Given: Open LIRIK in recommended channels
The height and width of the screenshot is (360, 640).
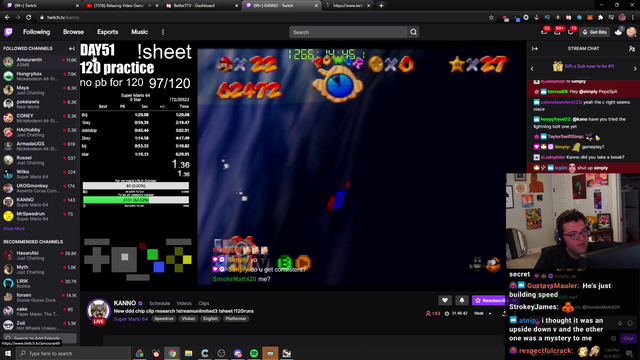Looking at the screenshot, I should (40, 283).
